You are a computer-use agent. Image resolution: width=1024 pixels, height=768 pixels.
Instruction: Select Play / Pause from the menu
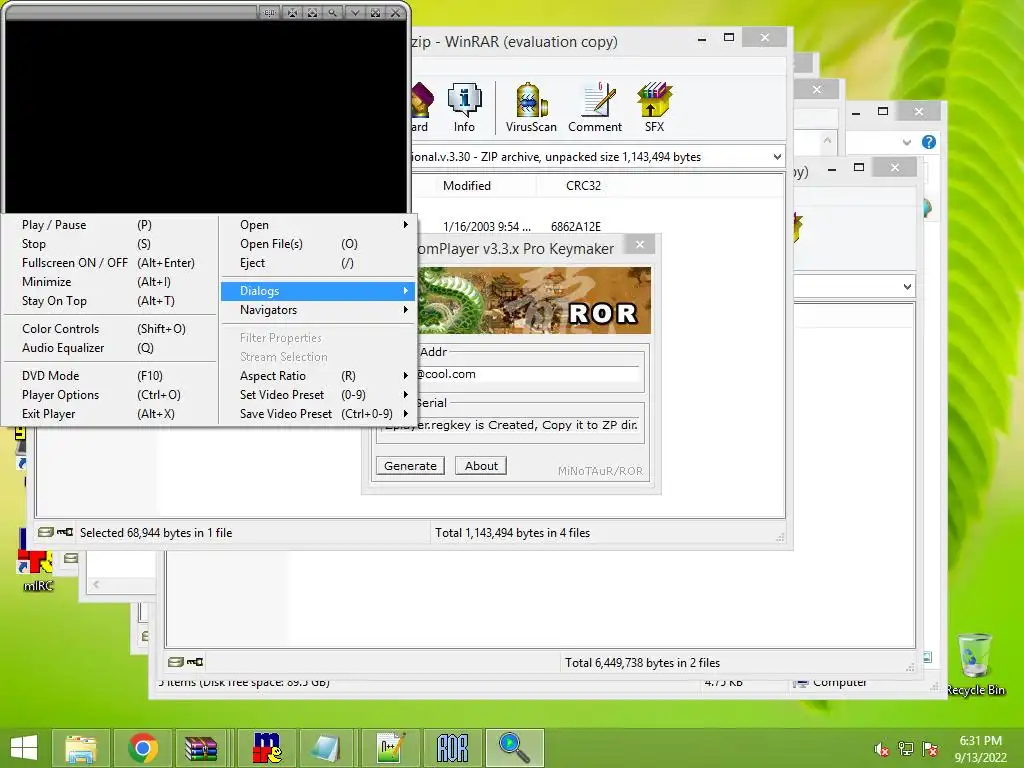pos(110,225)
